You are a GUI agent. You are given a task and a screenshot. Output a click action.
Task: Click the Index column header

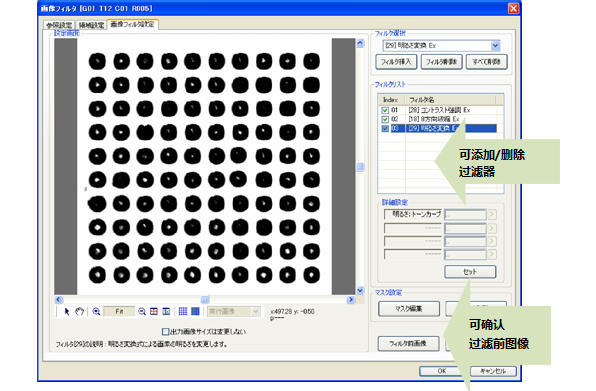392,100
